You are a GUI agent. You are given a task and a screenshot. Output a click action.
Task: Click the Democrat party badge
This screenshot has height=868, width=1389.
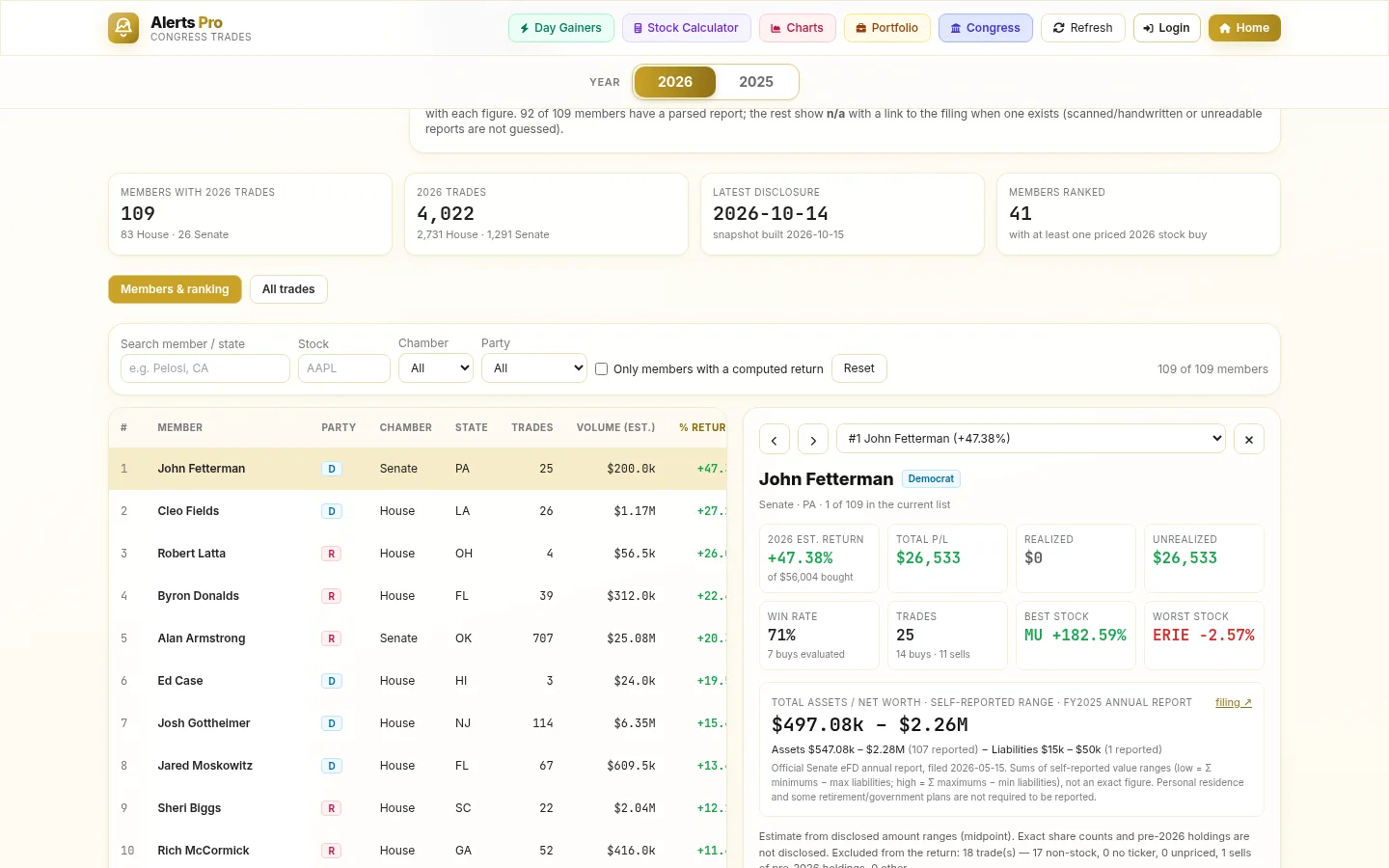pos(931,478)
